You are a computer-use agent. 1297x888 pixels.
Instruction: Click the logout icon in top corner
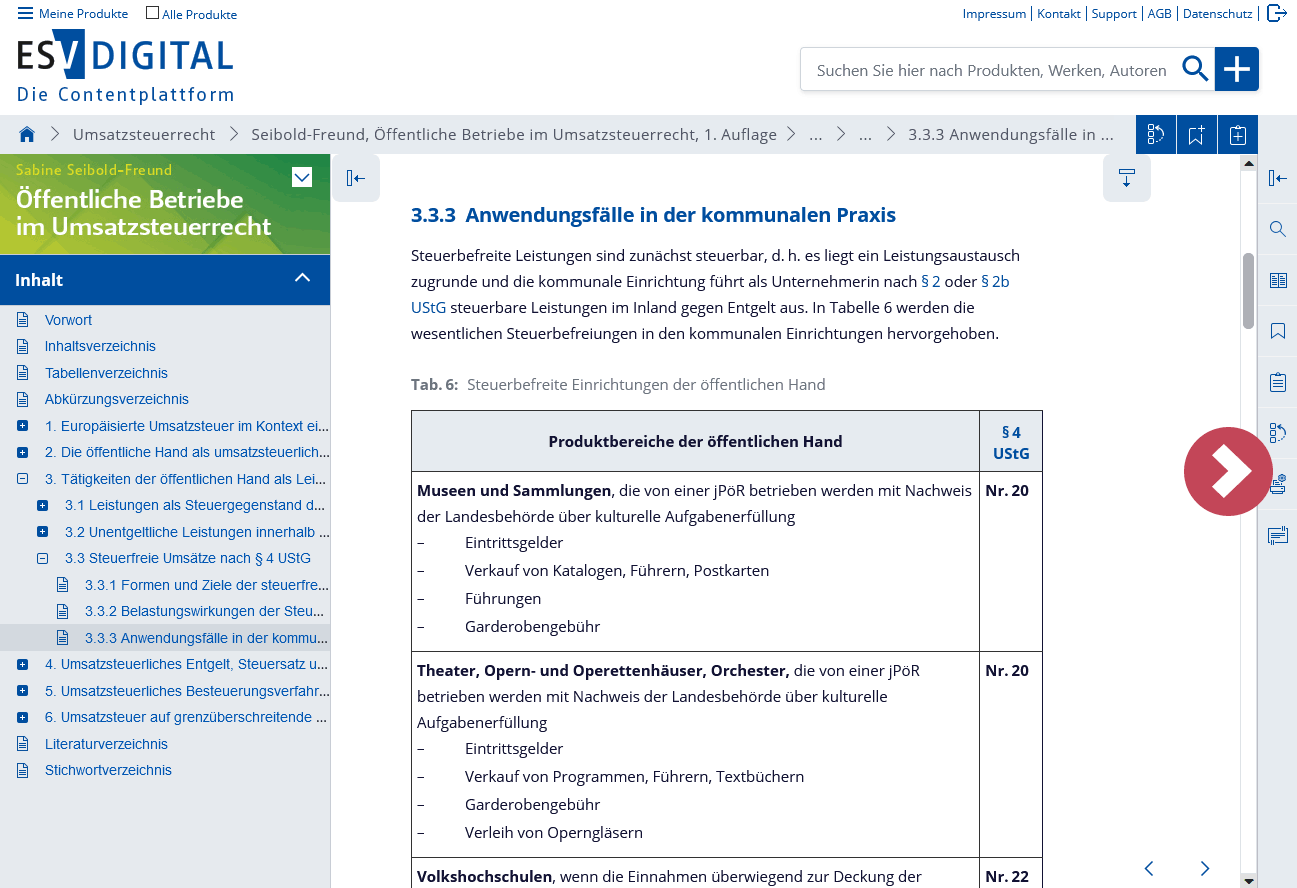pyautogui.click(x=1276, y=13)
